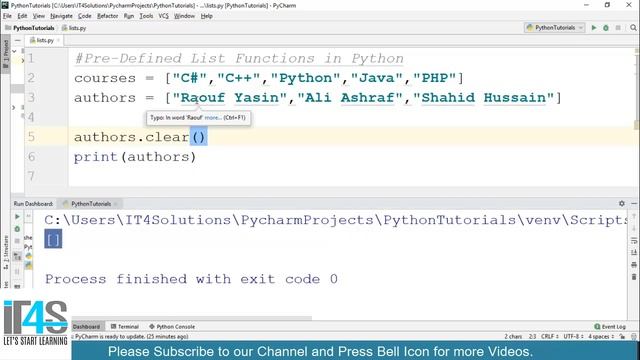This screenshot has width=640, height=360.
Task: Open the File menu
Action: coord(7,16)
